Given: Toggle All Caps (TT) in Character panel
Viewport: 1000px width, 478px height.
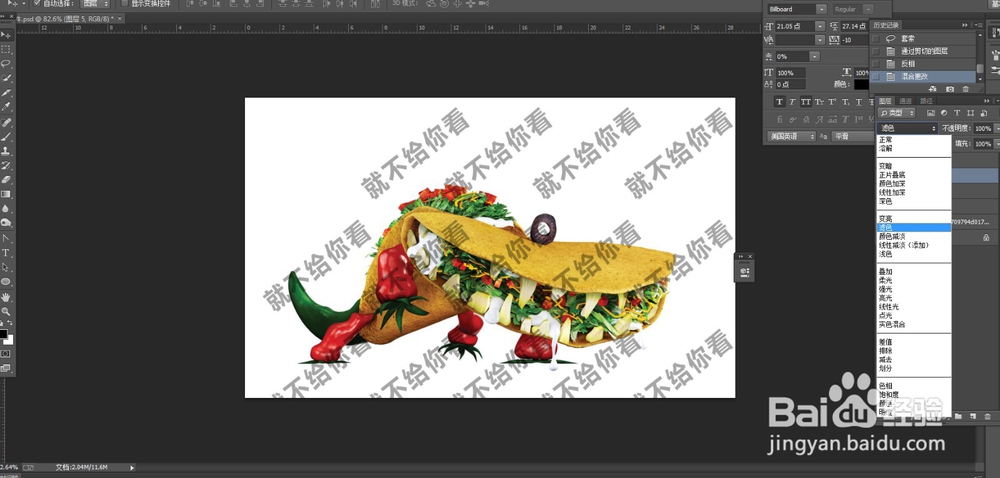Looking at the screenshot, I should click(806, 102).
